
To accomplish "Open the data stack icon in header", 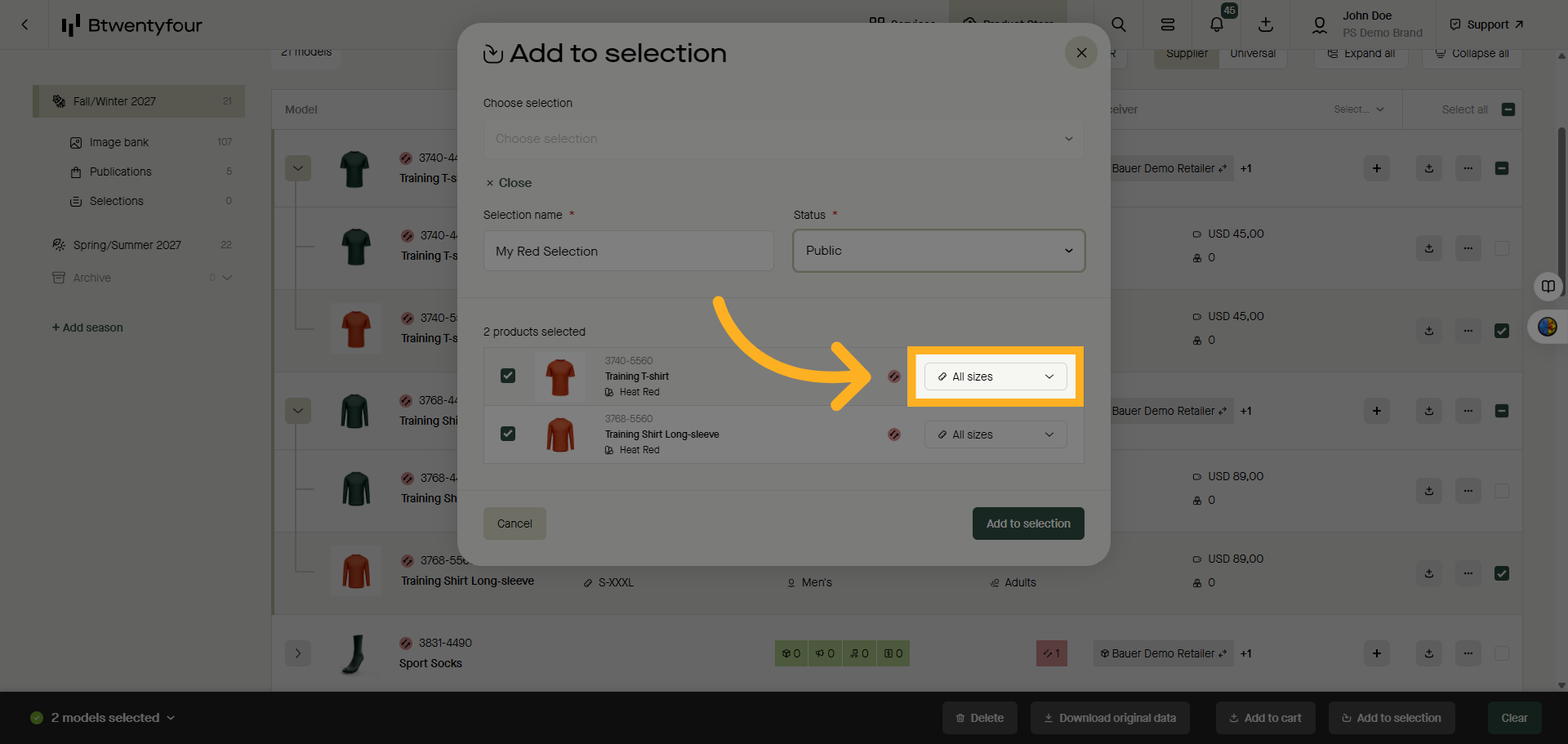I will coord(1168,25).
